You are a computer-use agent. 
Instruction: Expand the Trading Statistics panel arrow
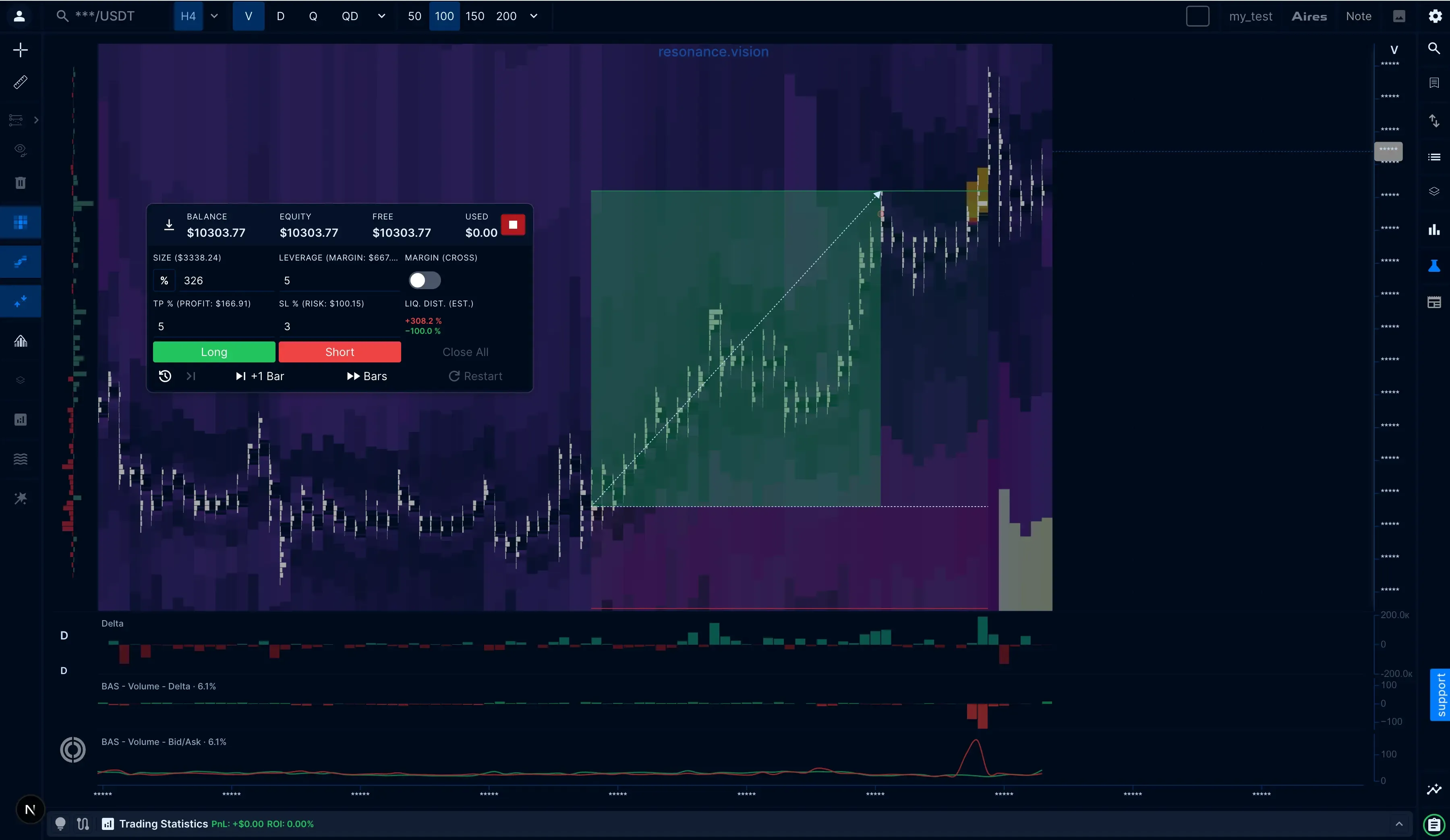coord(1399,824)
